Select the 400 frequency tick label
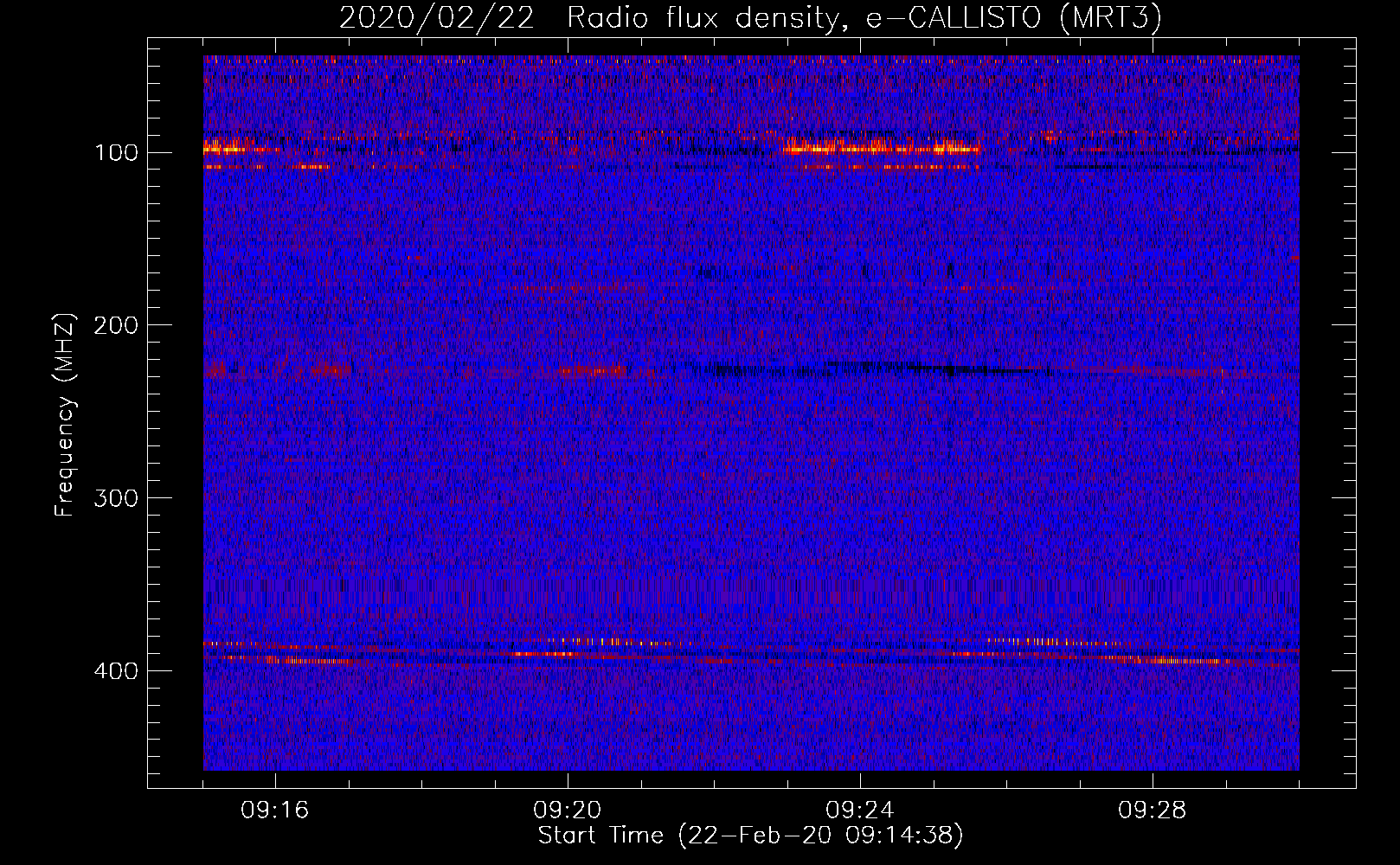The height and width of the screenshot is (865, 1400). click(x=116, y=672)
